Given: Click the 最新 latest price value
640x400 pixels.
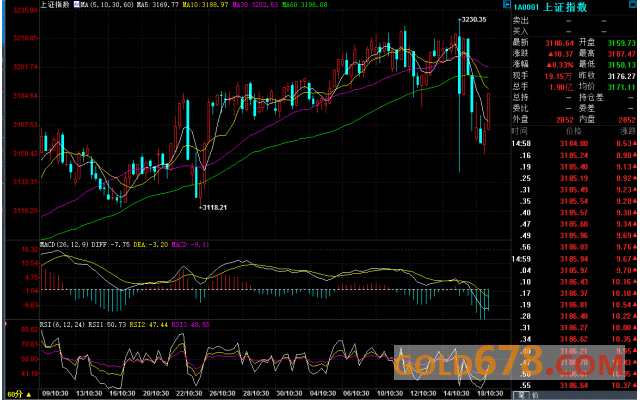Looking at the screenshot, I should click(560, 42).
